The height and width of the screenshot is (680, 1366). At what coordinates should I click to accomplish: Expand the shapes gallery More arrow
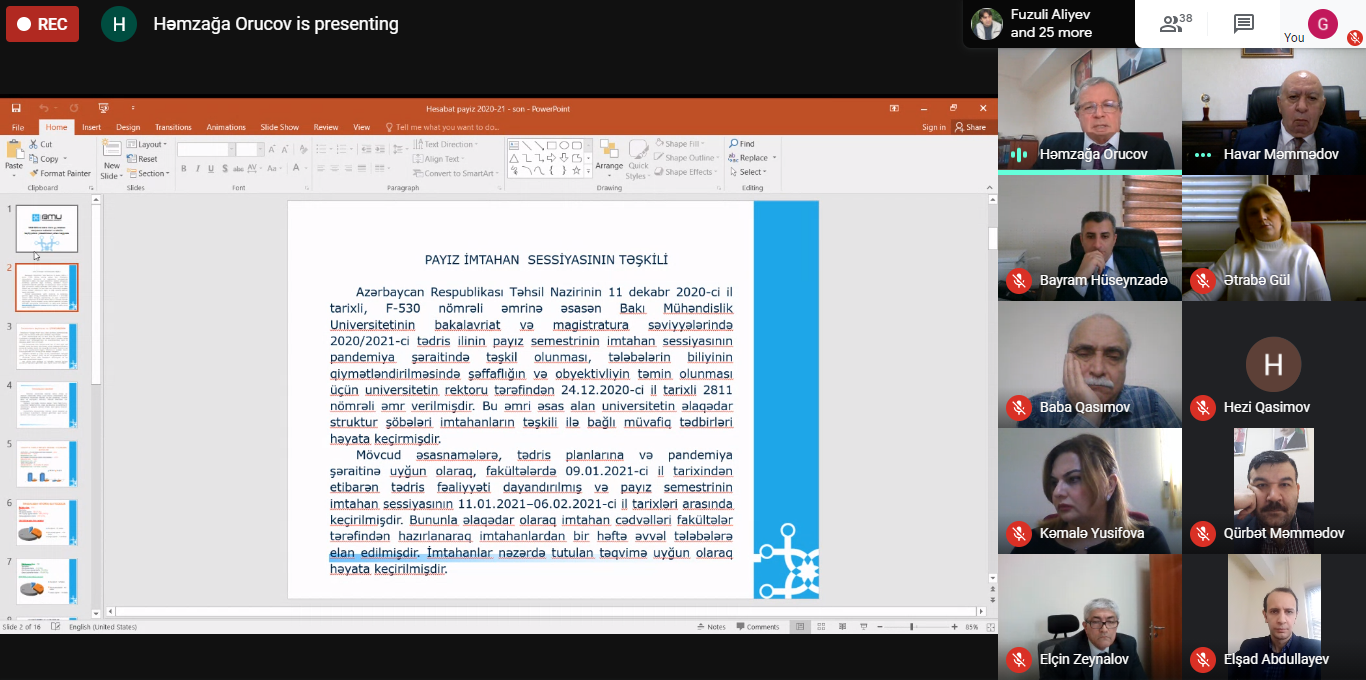pos(589,172)
